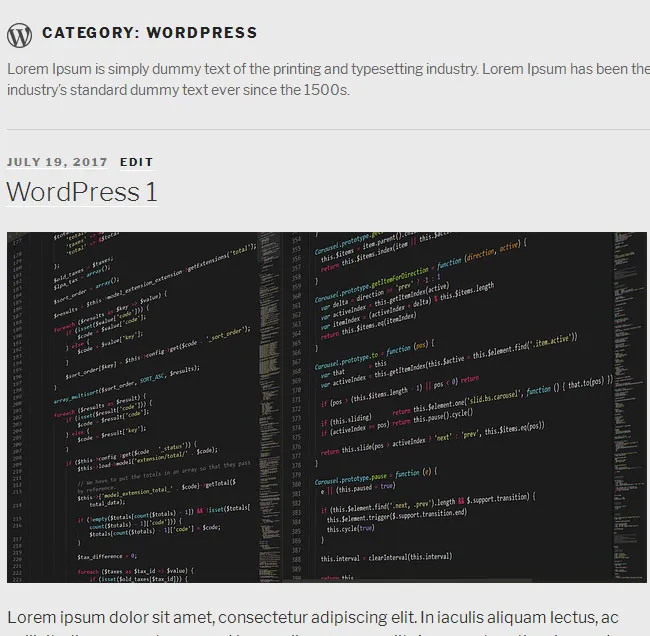Click the code screenshot featured image
The width and height of the screenshot is (650, 636).
click(327, 407)
